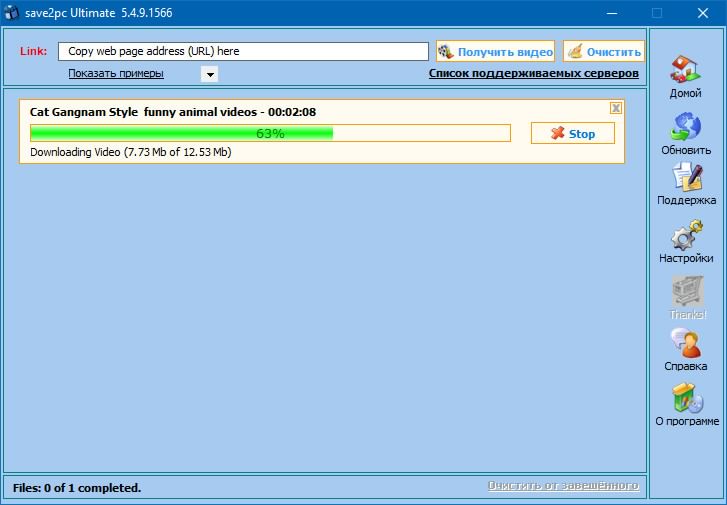This screenshot has height=505, width=727.
Task: Click the red Link: label
Action: [33, 51]
